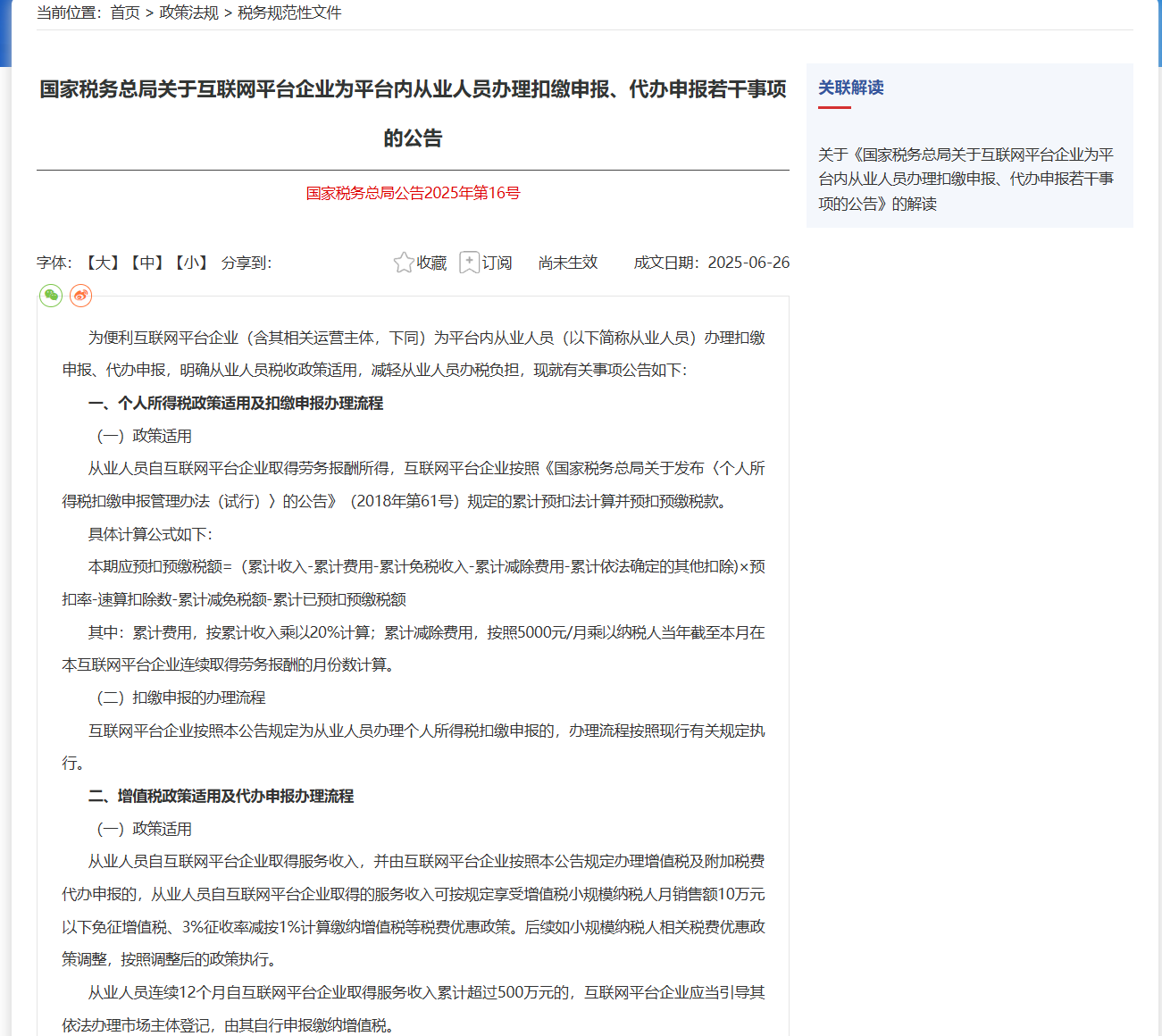Screen dimensions: 1162x1036
Task: Click the star icon to favorite
Action: (404, 263)
